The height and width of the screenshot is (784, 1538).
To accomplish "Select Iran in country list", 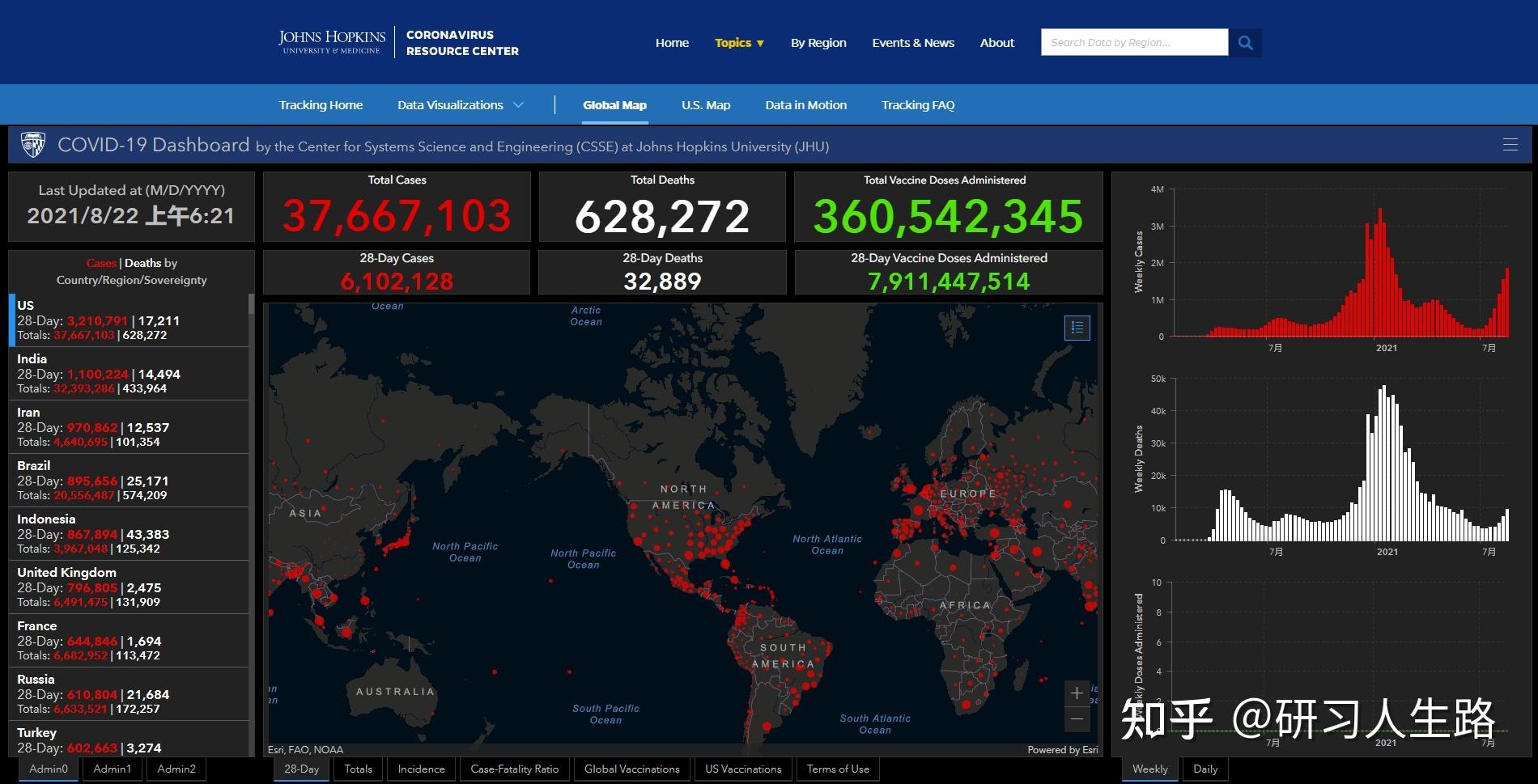I will click(130, 426).
